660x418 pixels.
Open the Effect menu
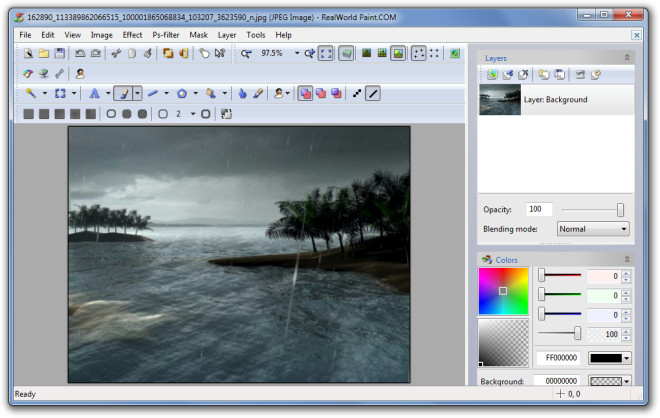tap(132, 35)
